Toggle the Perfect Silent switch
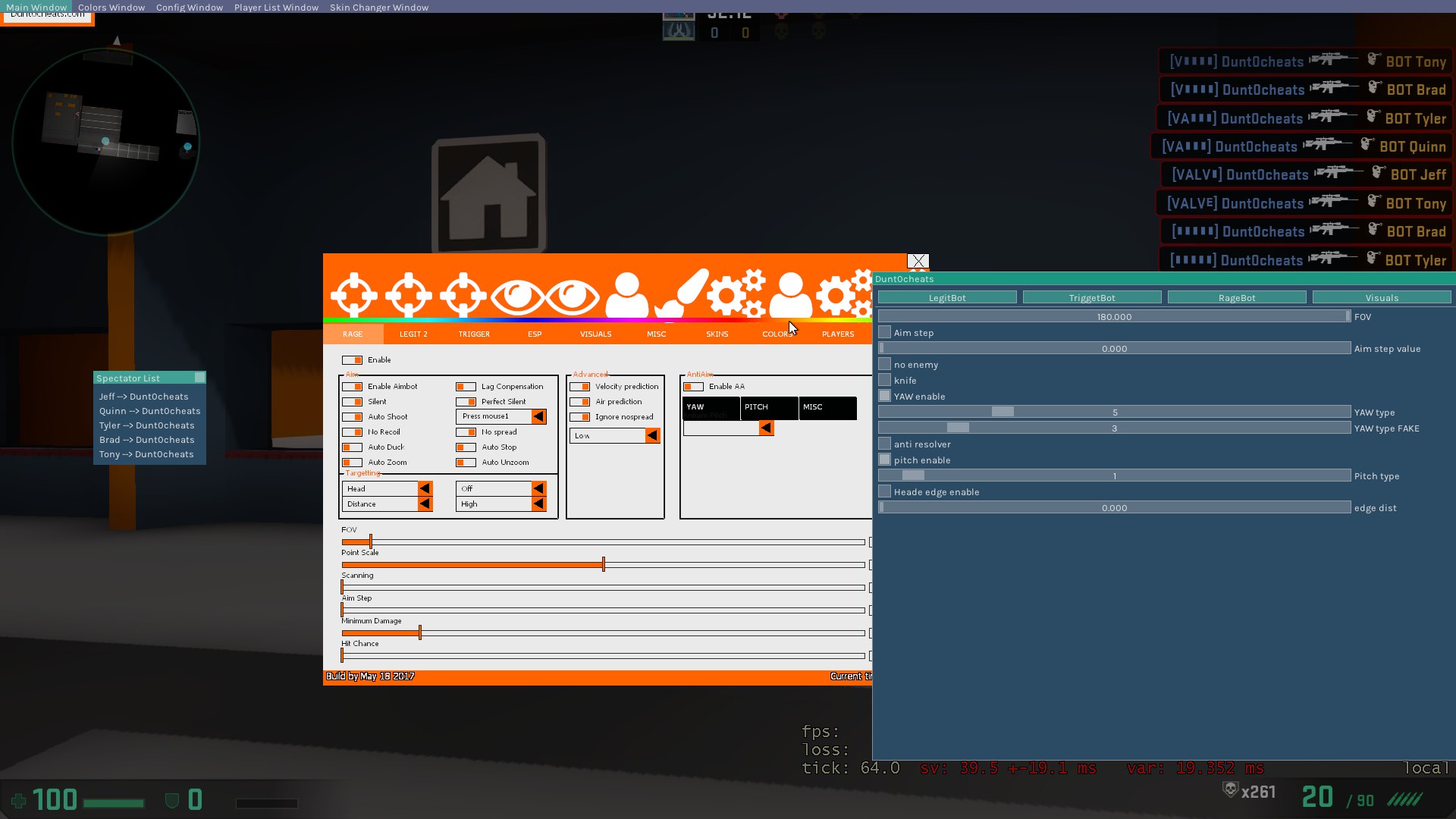 [466, 402]
